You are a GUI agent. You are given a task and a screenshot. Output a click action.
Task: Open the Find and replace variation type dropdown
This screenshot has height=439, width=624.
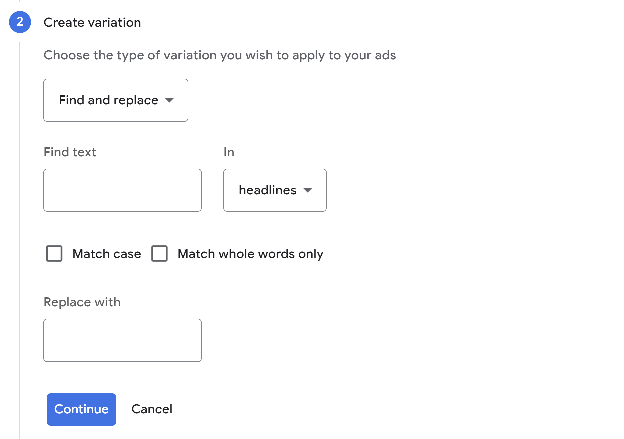(x=116, y=100)
